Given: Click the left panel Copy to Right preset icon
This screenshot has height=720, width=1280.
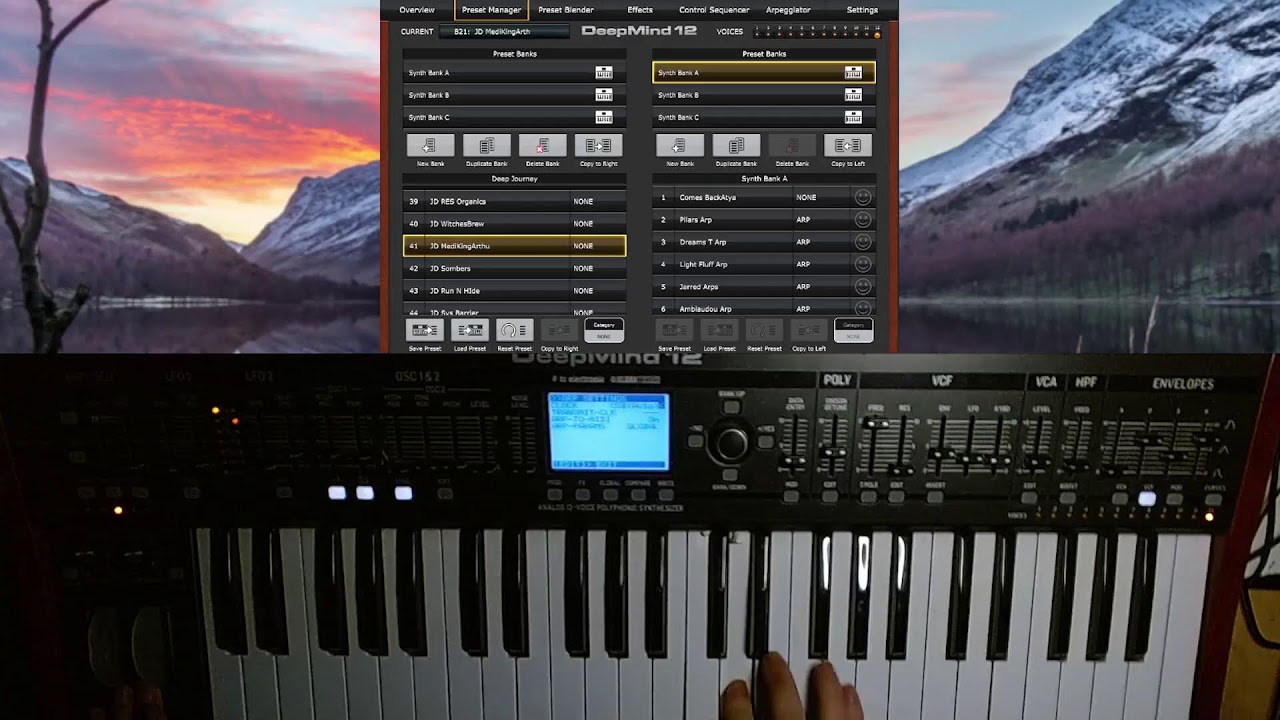Looking at the screenshot, I should click(559, 330).
